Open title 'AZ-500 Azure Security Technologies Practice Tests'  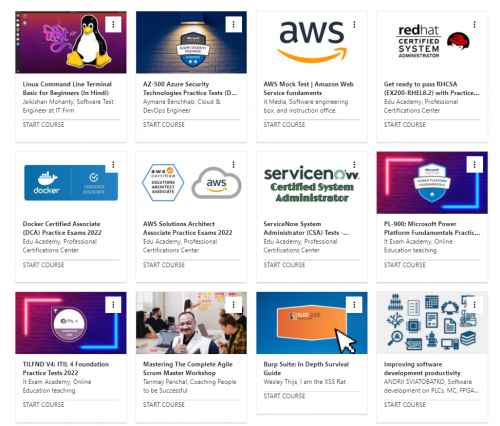pos(190,88)
